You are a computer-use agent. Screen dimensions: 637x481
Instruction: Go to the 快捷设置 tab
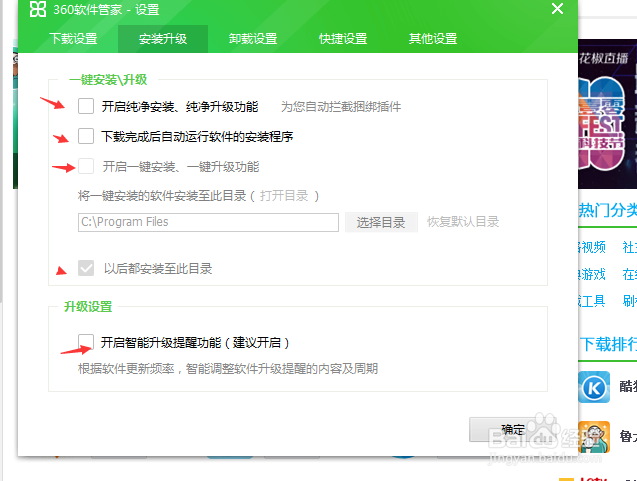(x=343, y=39)
